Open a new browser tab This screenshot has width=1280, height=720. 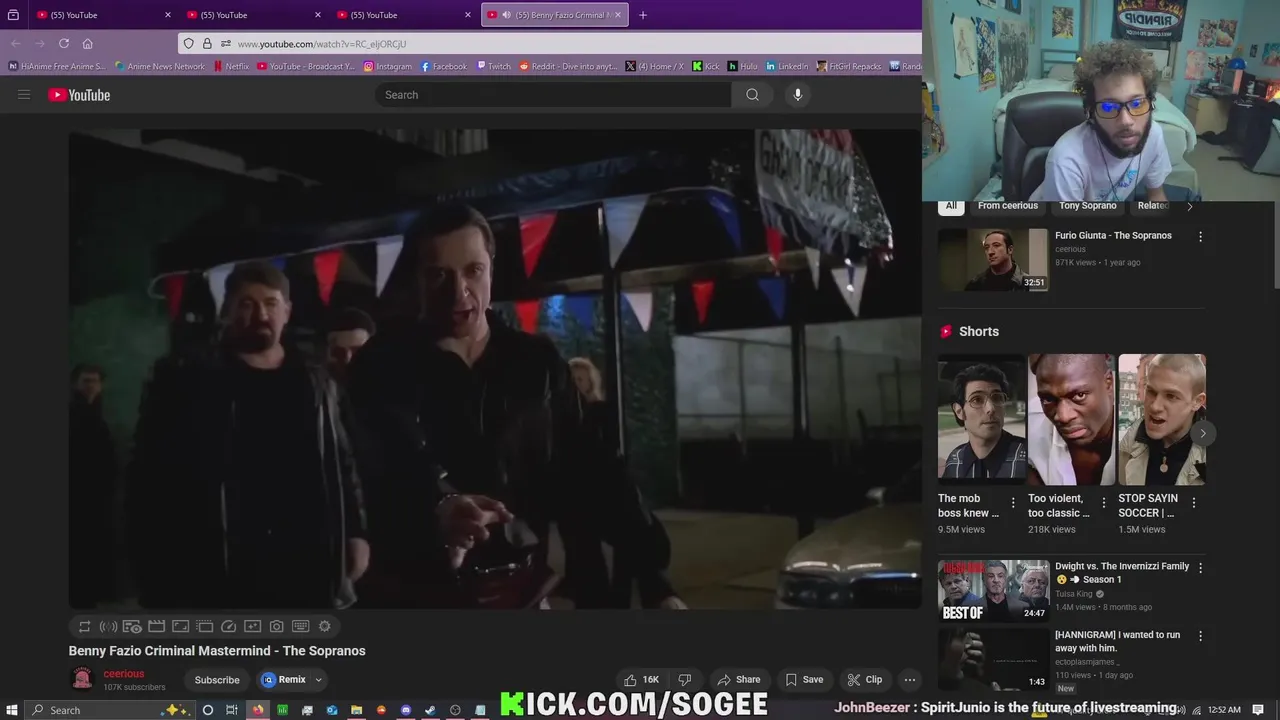click(x=643, y=15)
